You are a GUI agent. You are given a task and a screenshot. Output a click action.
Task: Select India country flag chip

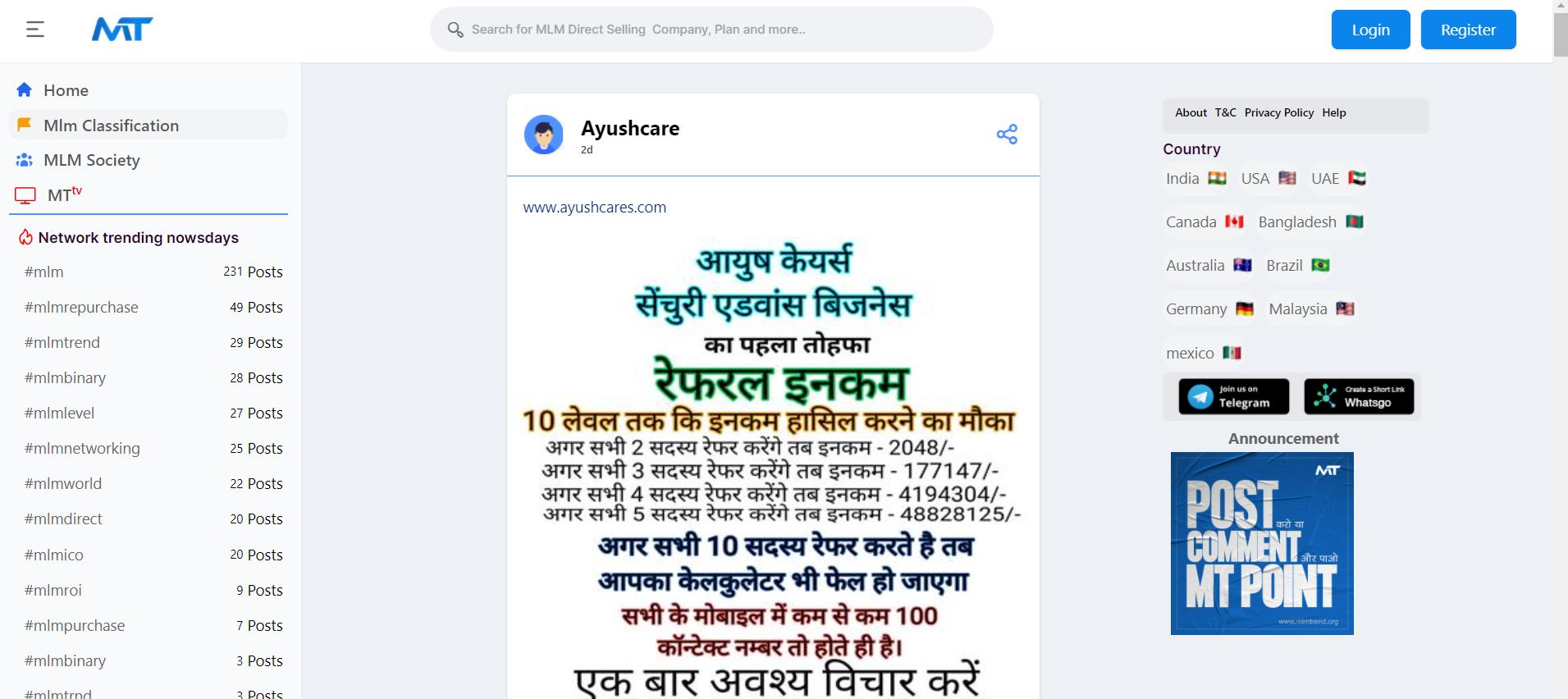point(1195,178)
